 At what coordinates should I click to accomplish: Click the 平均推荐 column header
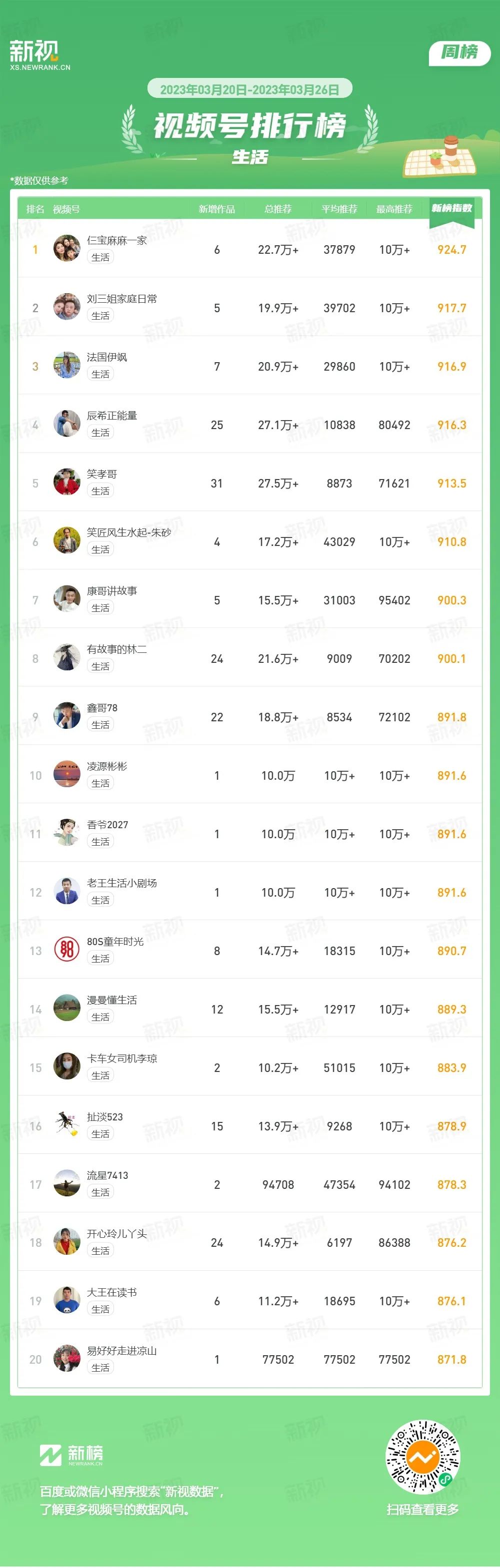tap(339, 209)
